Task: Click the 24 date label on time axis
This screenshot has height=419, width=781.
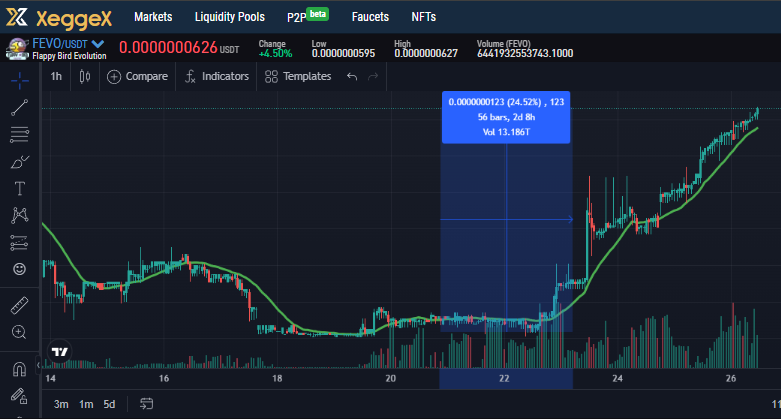Action: pos(618,379)
